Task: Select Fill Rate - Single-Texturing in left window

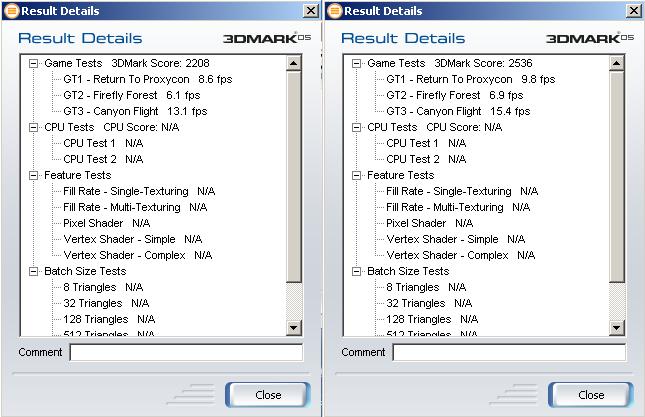Action: click(x=139, y=192)
